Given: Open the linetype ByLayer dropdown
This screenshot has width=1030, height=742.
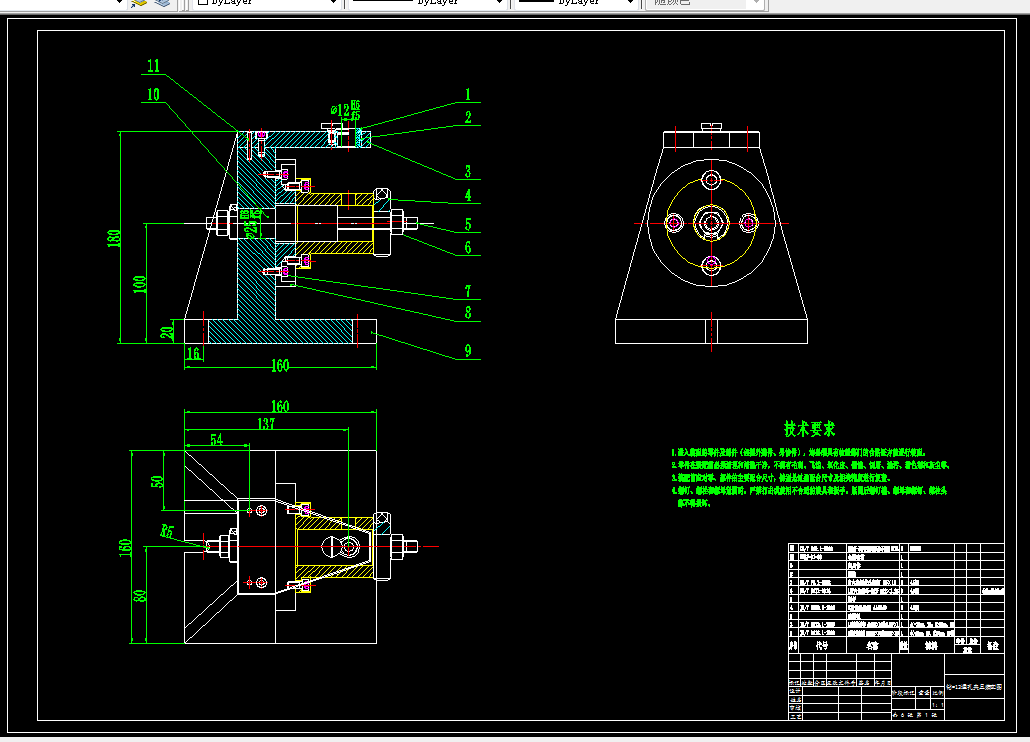Looking at the screenshot, I should [427, 3].
